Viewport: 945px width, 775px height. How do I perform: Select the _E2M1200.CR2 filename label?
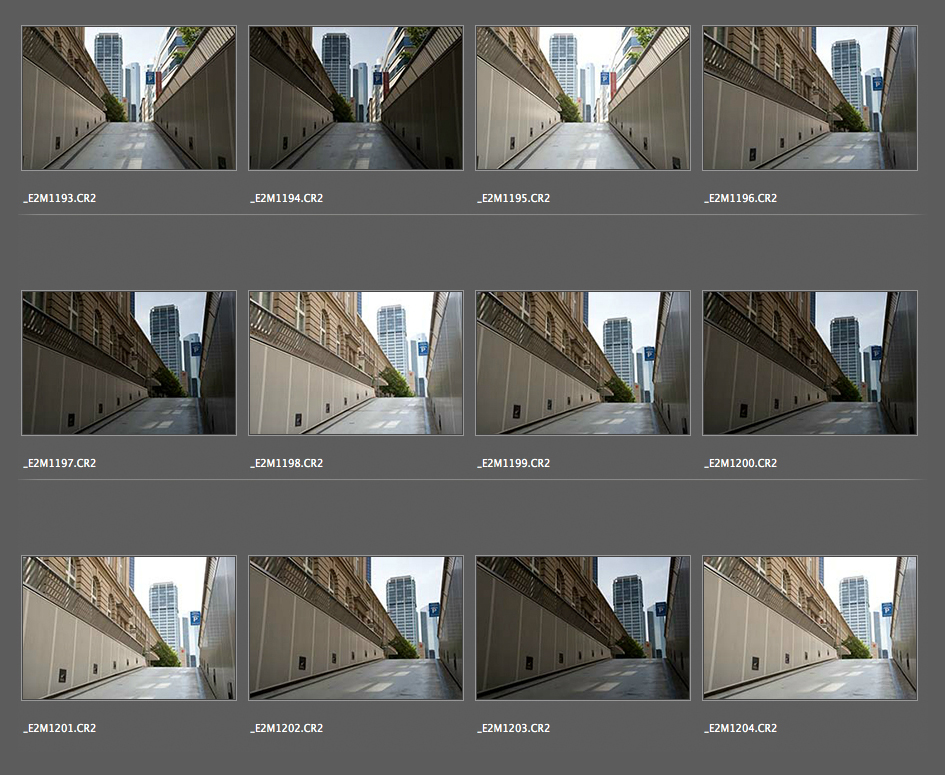(x=740, y=464)
